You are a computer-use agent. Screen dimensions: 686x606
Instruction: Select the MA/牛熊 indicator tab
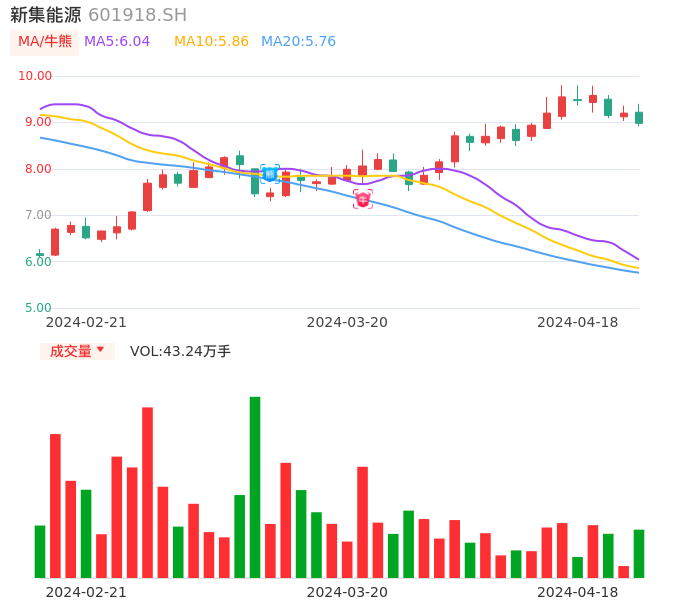[45, 42]
